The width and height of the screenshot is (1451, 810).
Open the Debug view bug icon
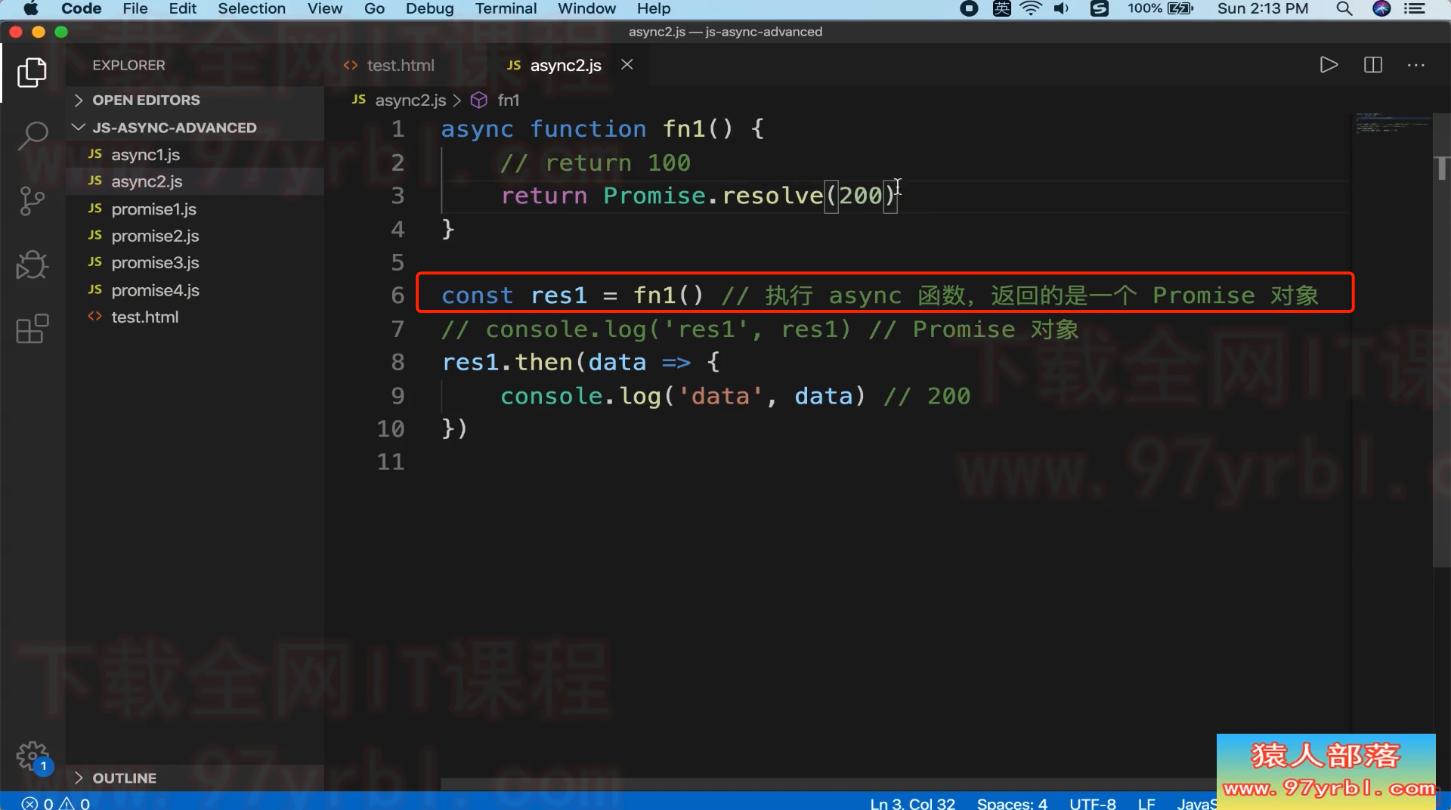pyautogui.click(x=32, y=265)
